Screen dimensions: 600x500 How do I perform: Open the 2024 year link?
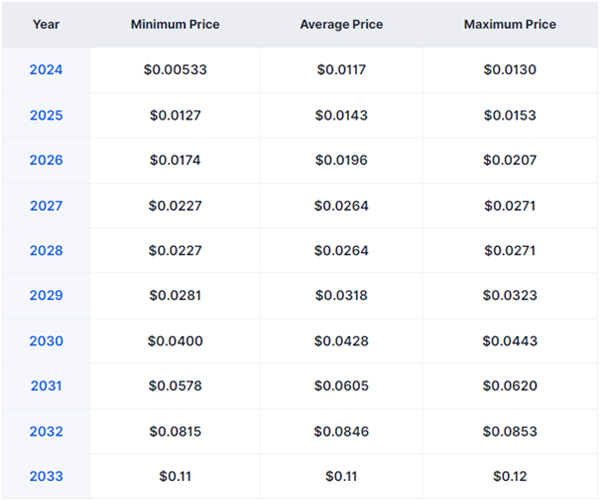coord(46,70)
